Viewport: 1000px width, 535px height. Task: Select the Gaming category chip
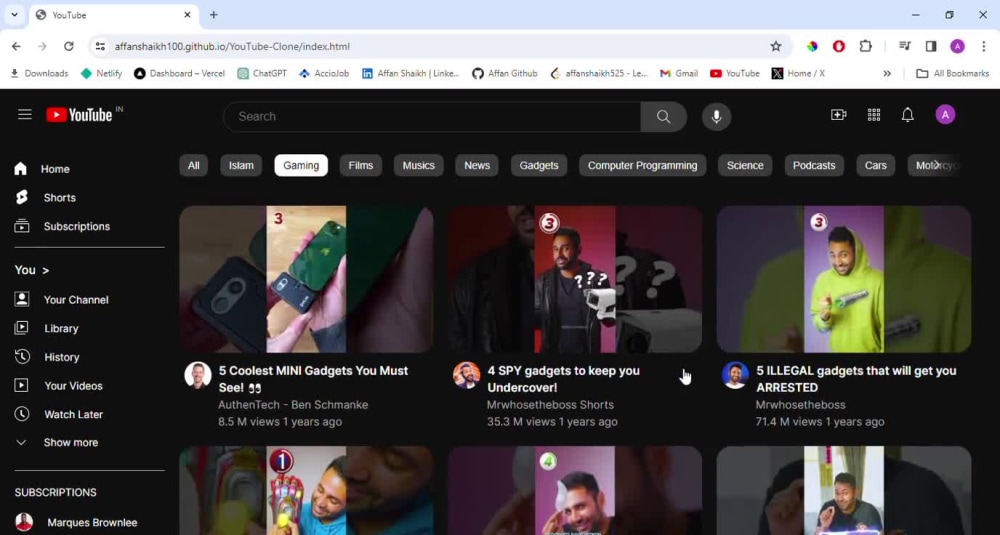[301, 165]
